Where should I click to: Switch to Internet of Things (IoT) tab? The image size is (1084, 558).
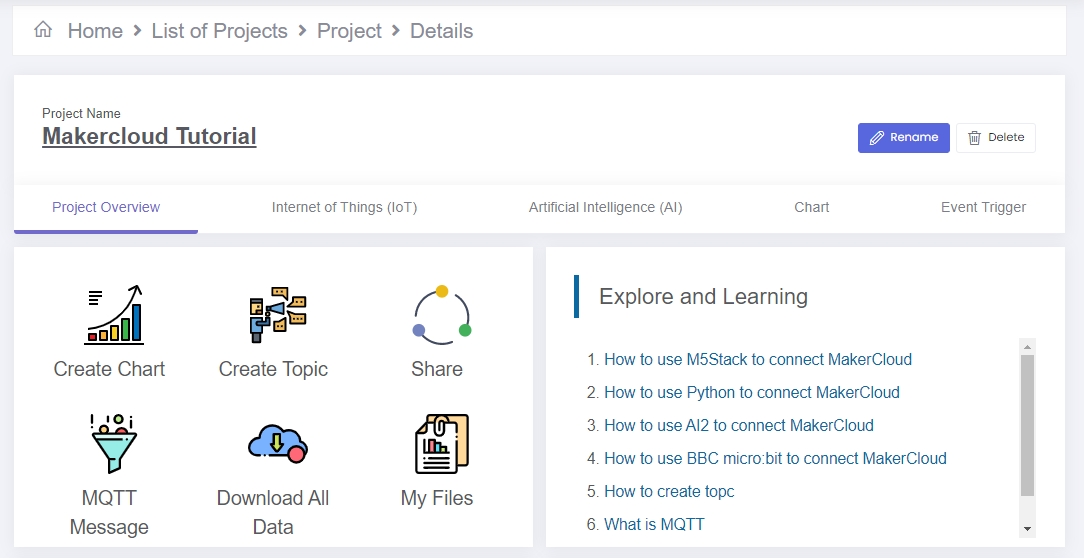[x=344, y=207]
